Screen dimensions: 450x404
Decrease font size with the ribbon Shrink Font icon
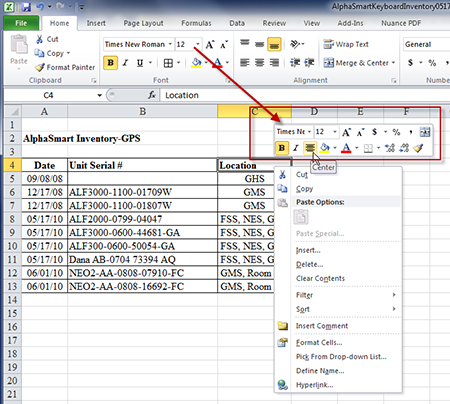click(224, 44)
